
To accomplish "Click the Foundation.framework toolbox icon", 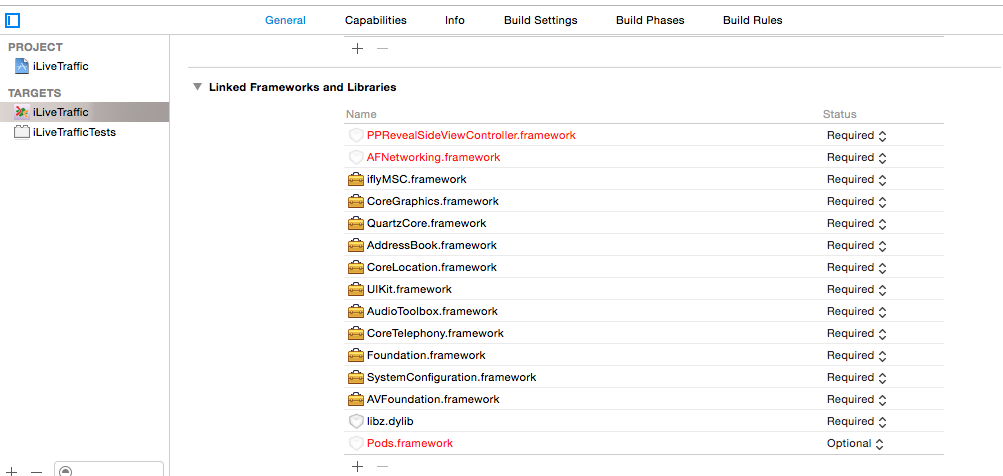I will pyautogui.click(x=356, y=355).
